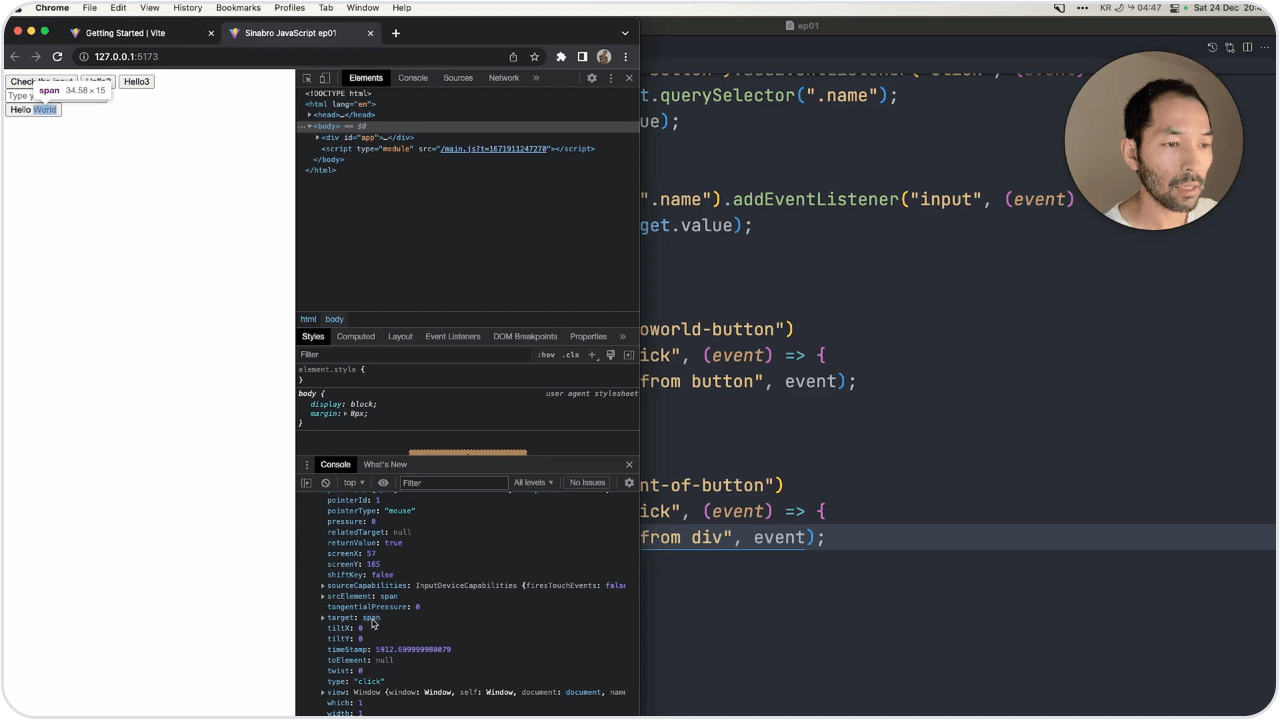Expand the target: span property
This screenshot has width=1280, height=720.
tap(323, 618)
